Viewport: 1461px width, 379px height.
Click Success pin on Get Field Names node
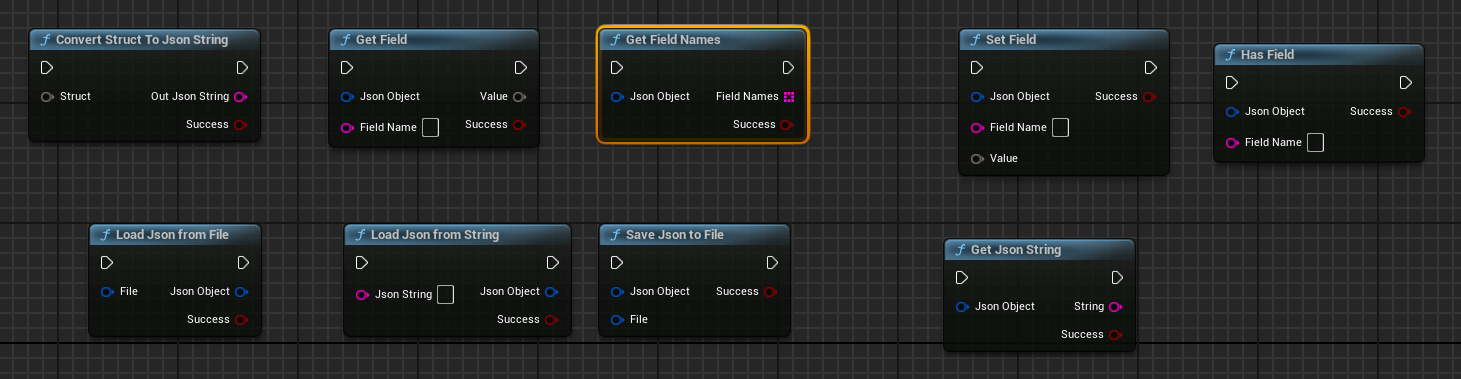pos(787,125)
